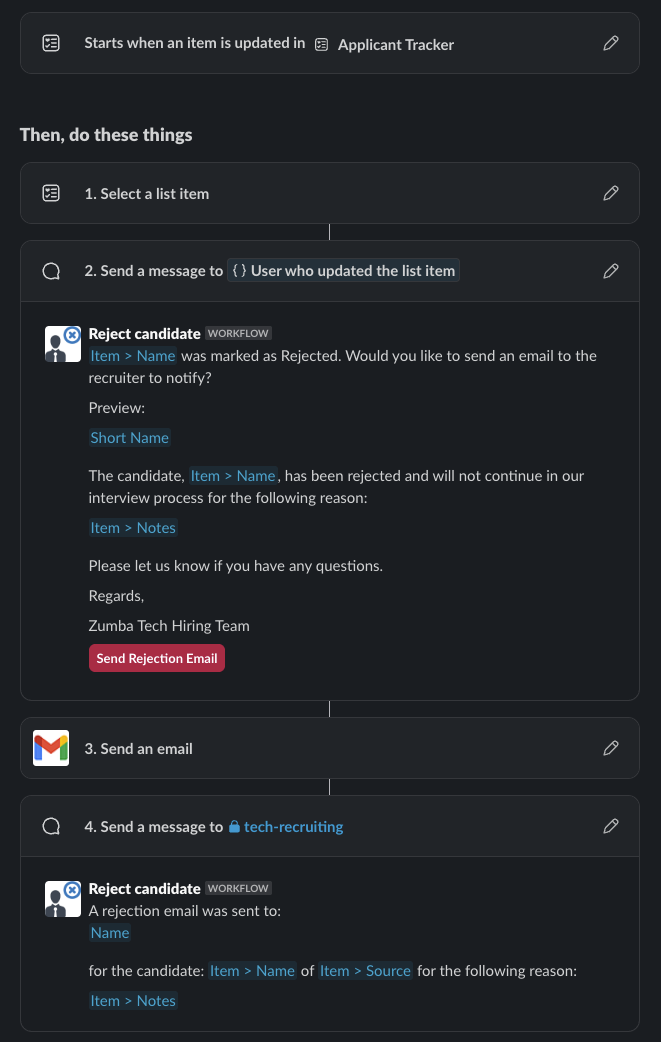Click the Reject candidate avatar in step 2
The width and height of the screenshot is (661, 1042).
(x=62, y=344)
